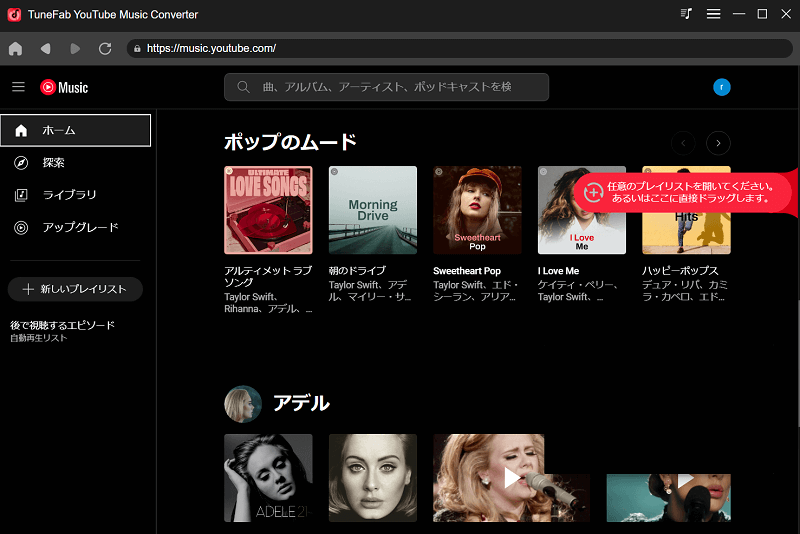800x534 pixels.
Task: Open アップグレード in the sidebar
Action: 76,227
